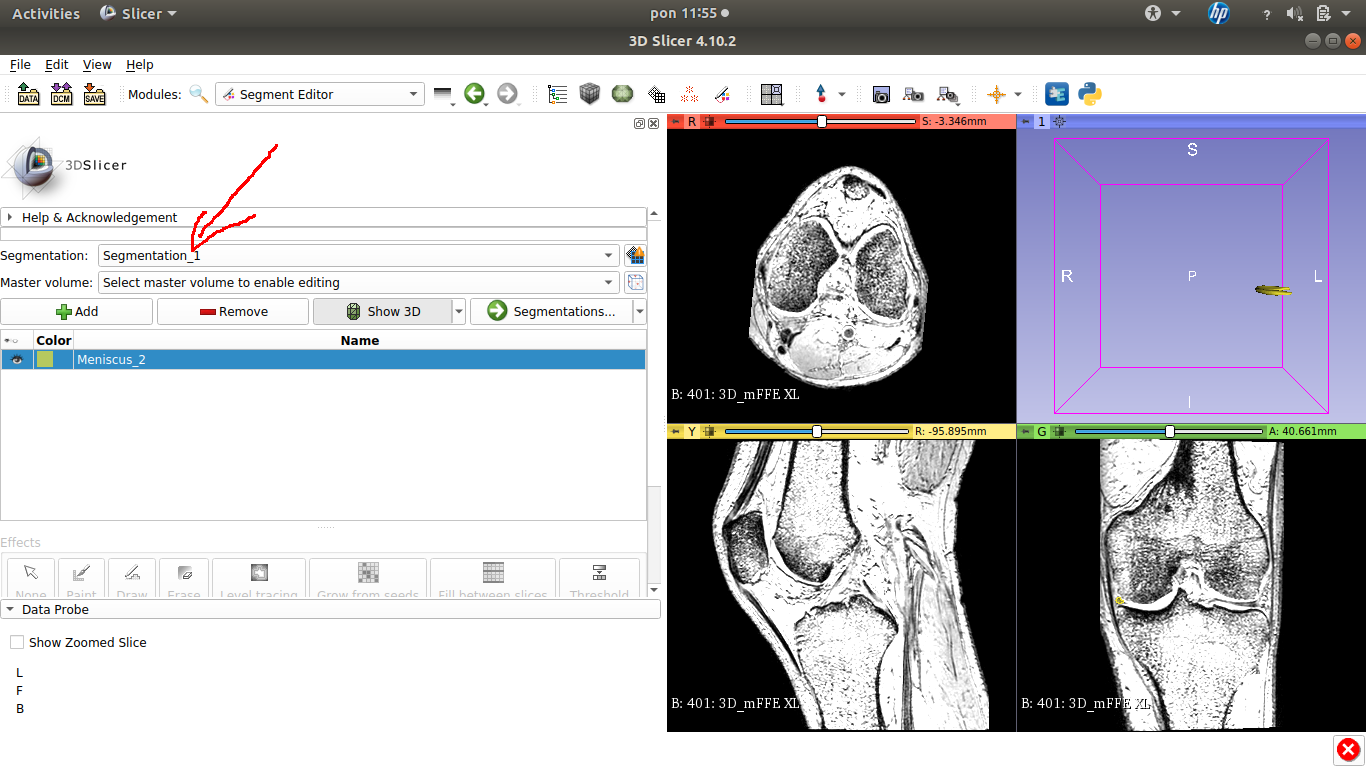Click the master volume geometry icon
Viewport: 1366px width, 768px height.
635,282
